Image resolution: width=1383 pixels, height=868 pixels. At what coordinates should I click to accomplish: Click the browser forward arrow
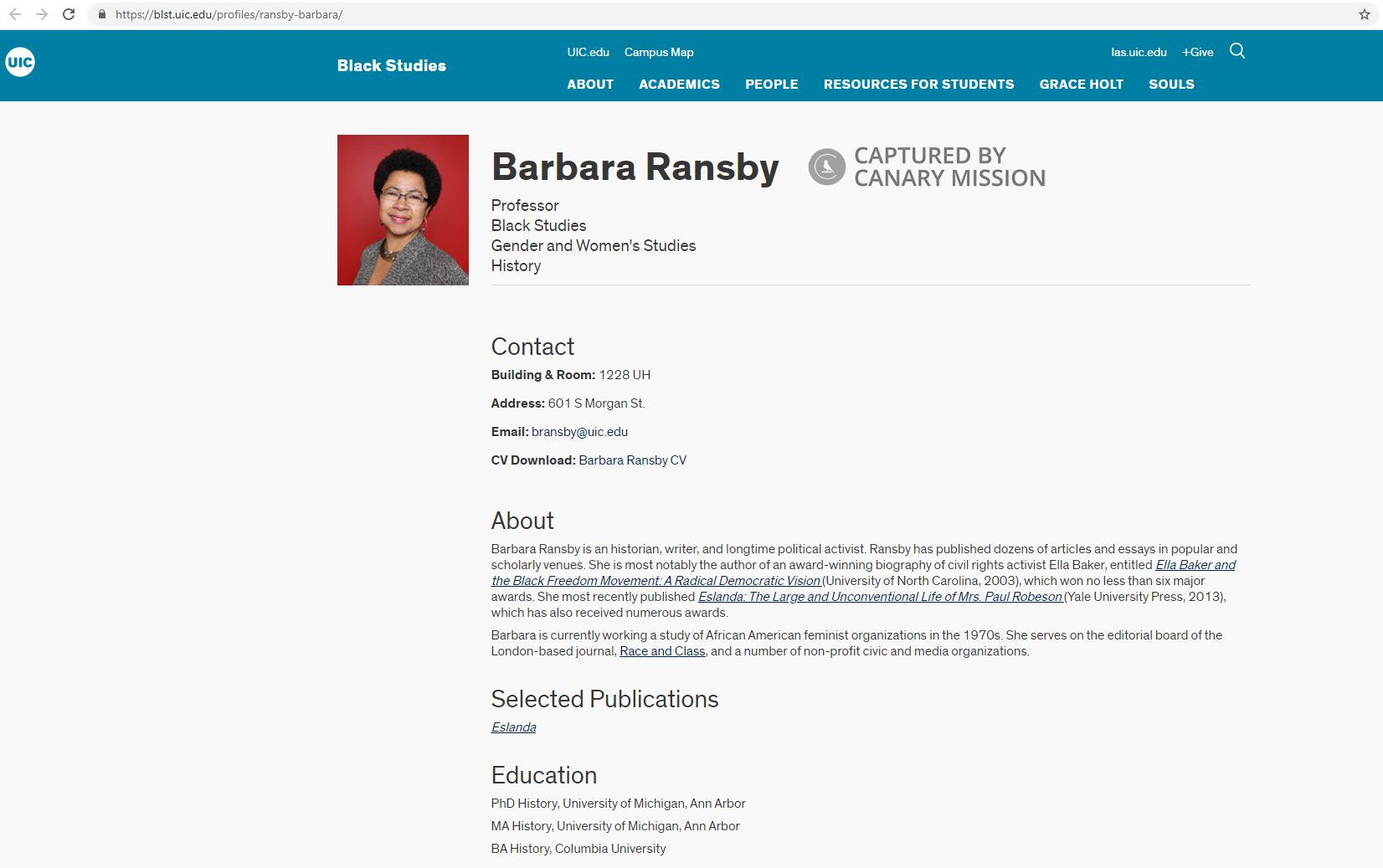tap(41, 15)
